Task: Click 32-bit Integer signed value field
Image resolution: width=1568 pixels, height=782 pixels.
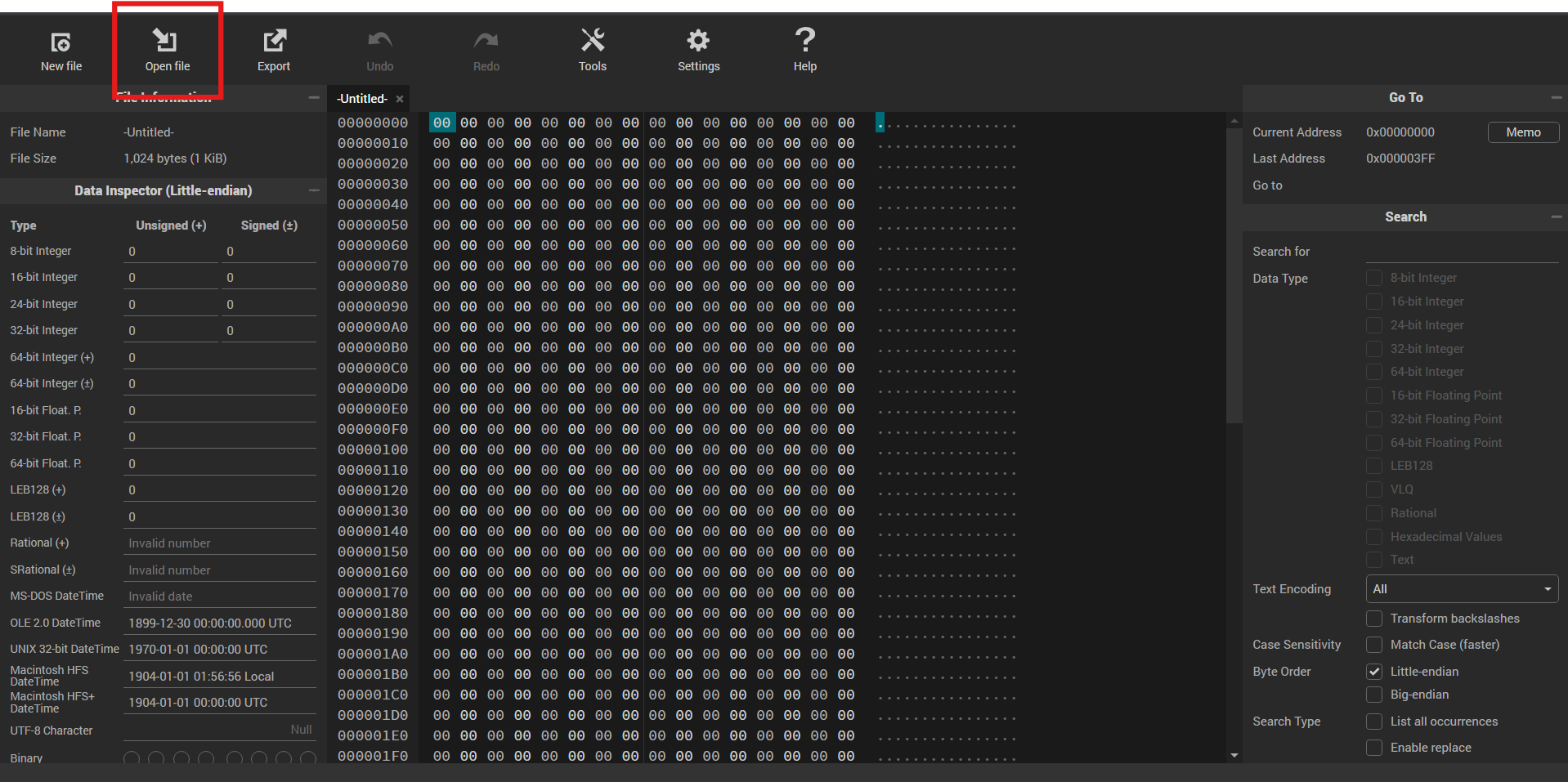Action: pos(269,331)
